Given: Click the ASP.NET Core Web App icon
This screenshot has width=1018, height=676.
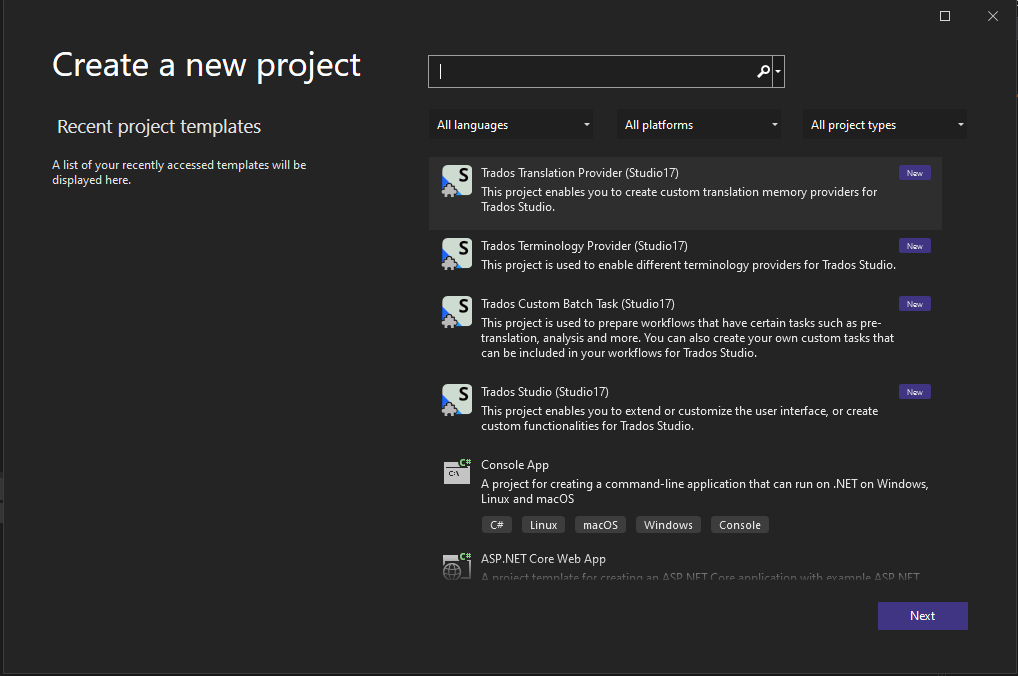Looking at the screenshot, I should 456,566.
